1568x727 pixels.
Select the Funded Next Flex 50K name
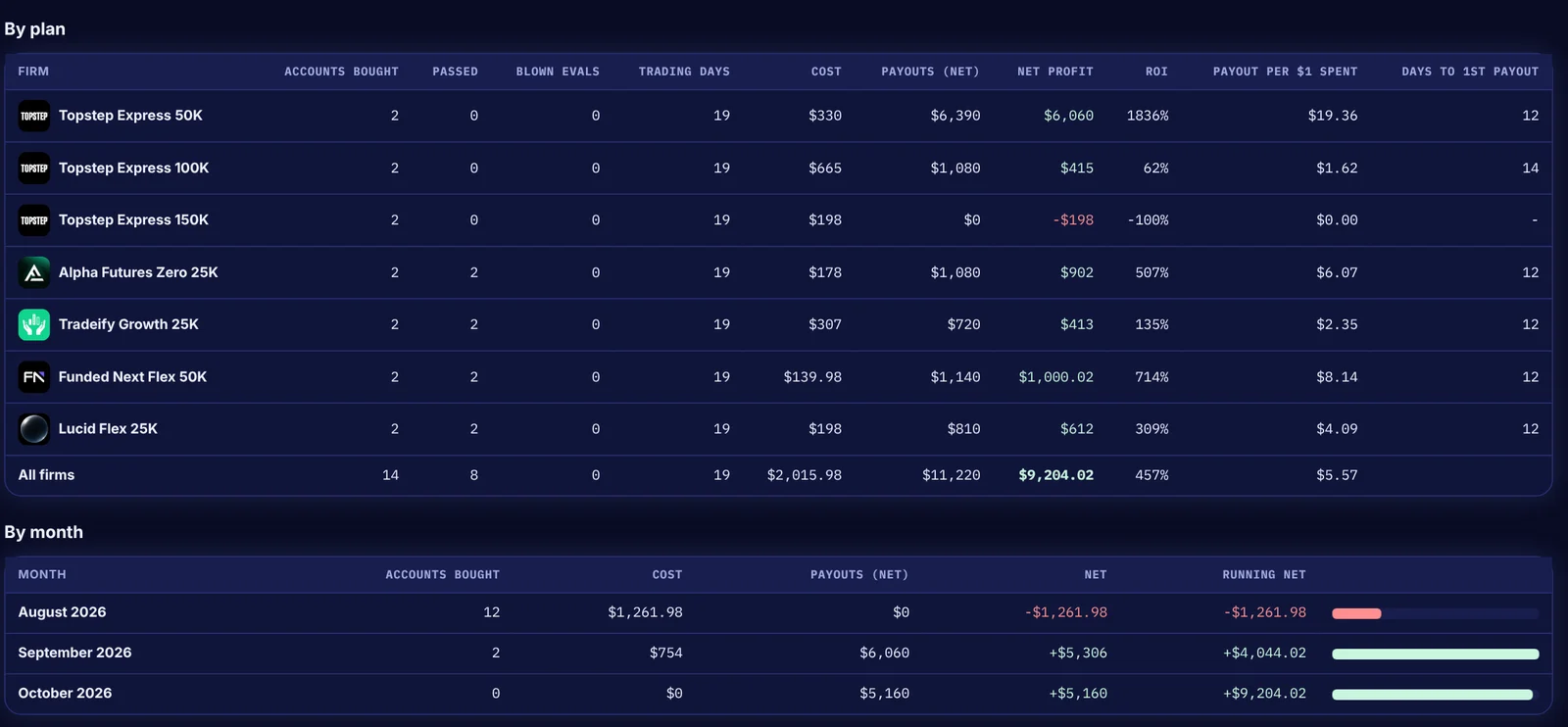click(x=132, y=377)
